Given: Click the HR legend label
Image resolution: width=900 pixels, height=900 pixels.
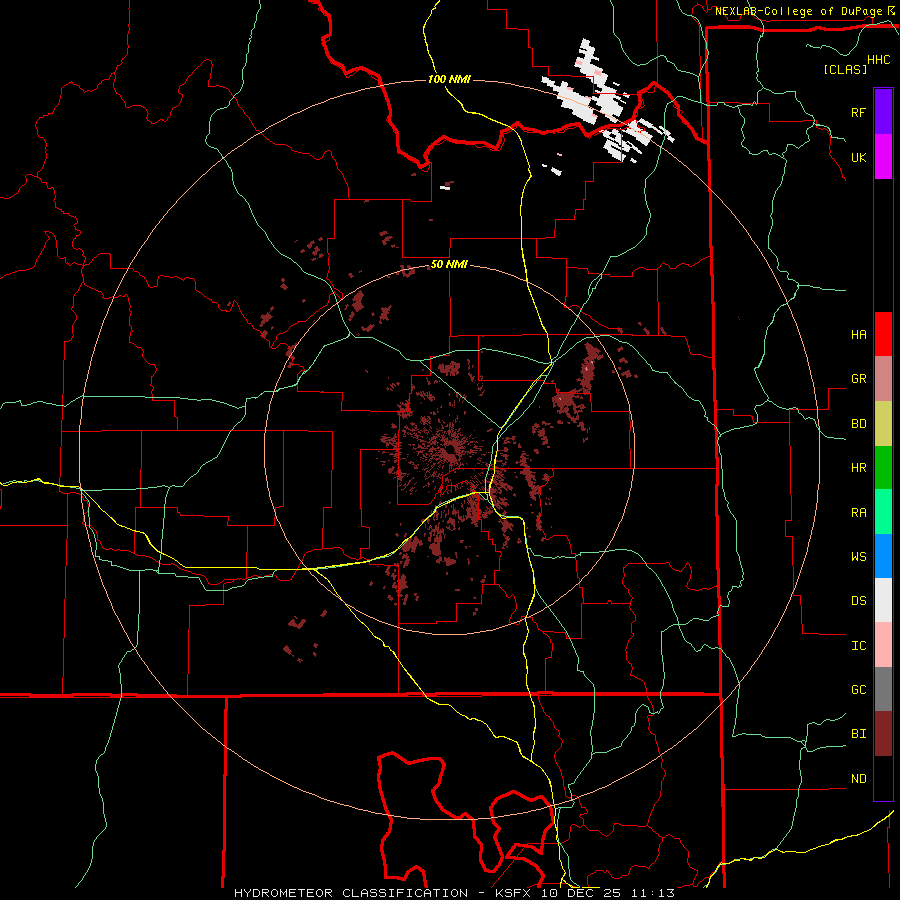Looking at the screenshot, I should (x=858, y=468).
